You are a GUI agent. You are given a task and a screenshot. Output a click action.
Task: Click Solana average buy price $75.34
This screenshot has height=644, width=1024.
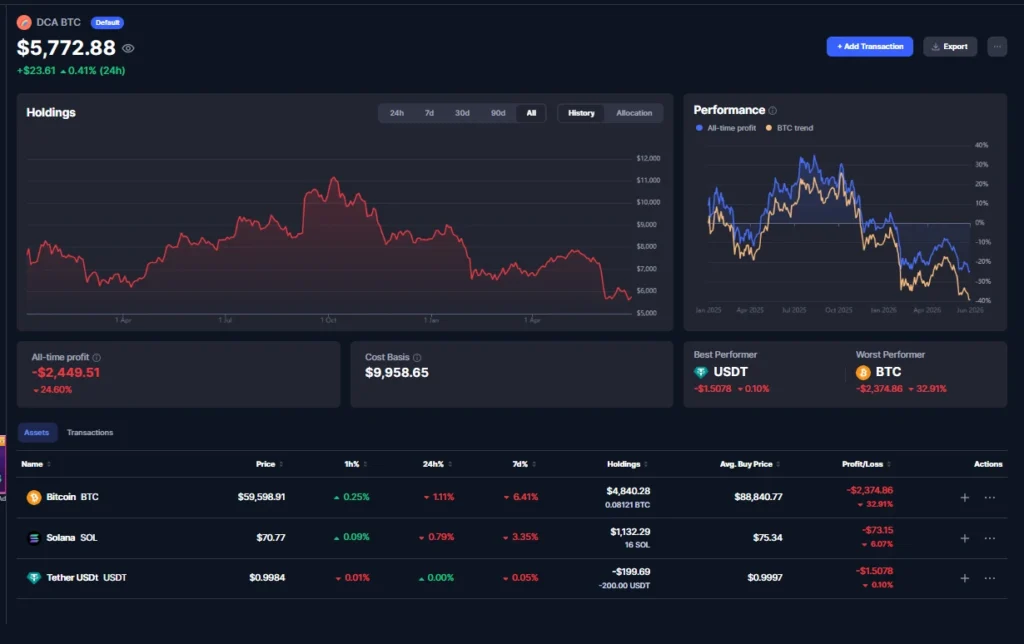coord(767,538)
